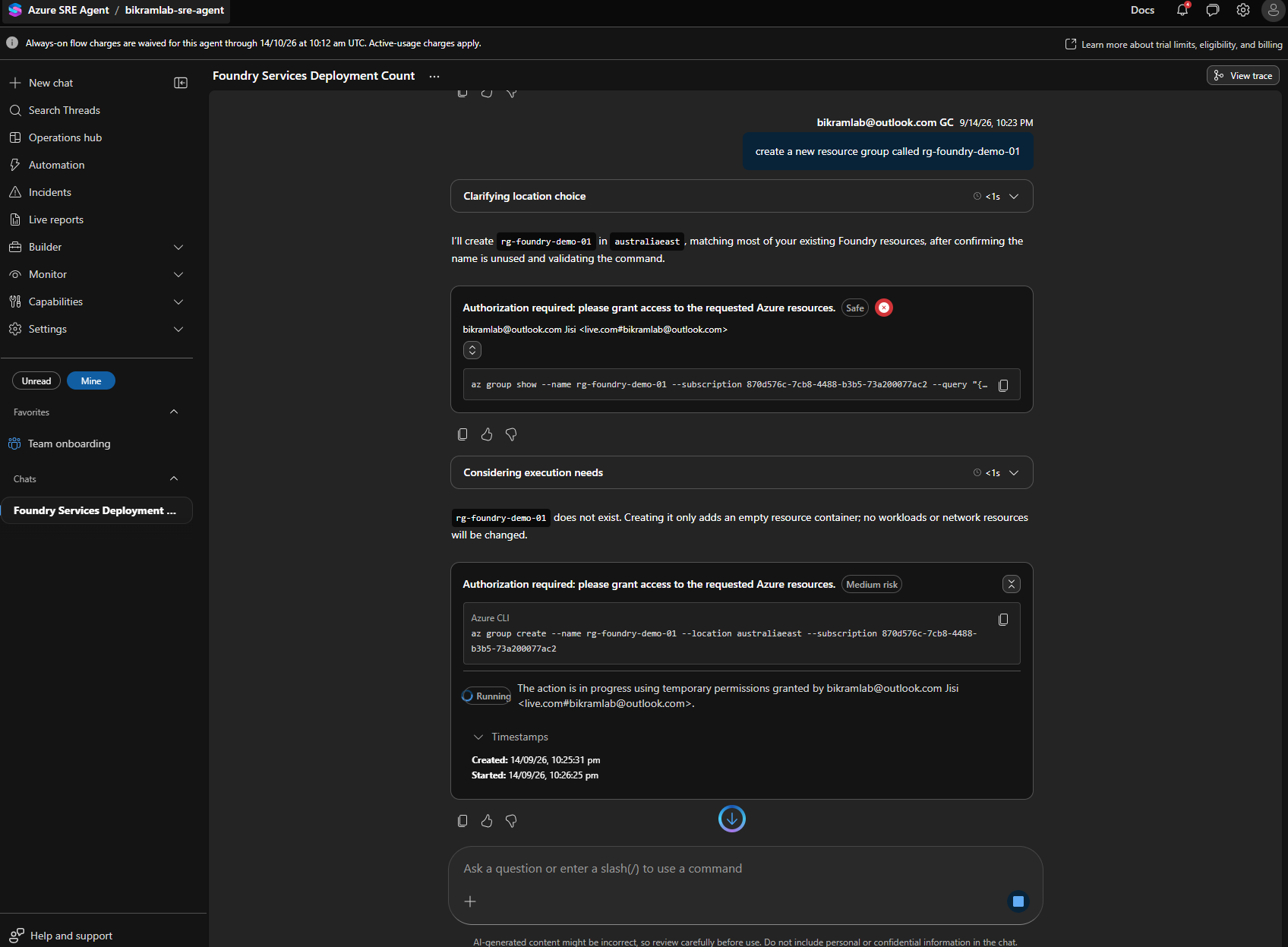
Task: Open Learn more about trial limits link
Action: point(1174,44)
